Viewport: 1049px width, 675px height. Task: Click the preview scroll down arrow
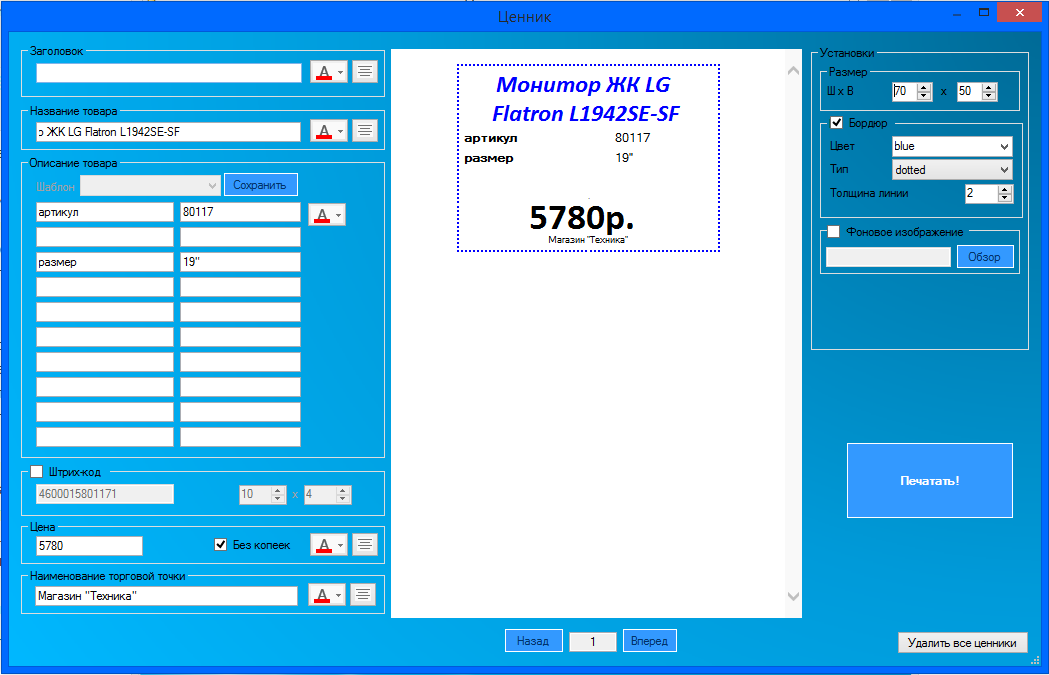tap(793, 596)
